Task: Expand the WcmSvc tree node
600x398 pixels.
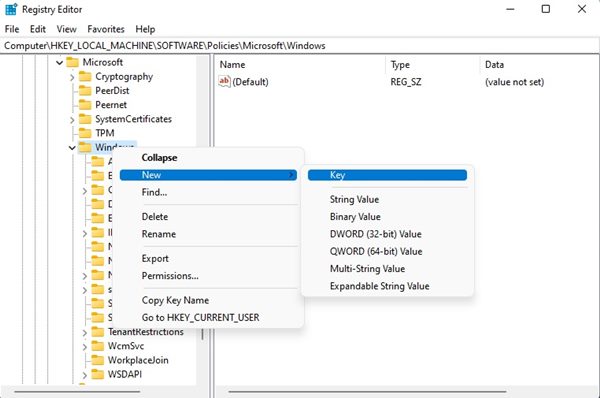Action: pos(85,346)
